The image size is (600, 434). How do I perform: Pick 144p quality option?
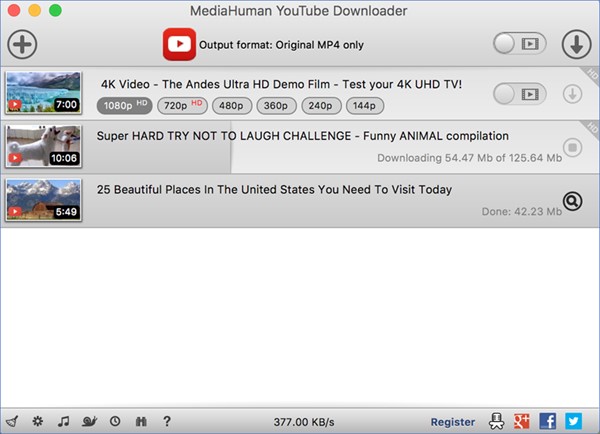coord(365,106)
